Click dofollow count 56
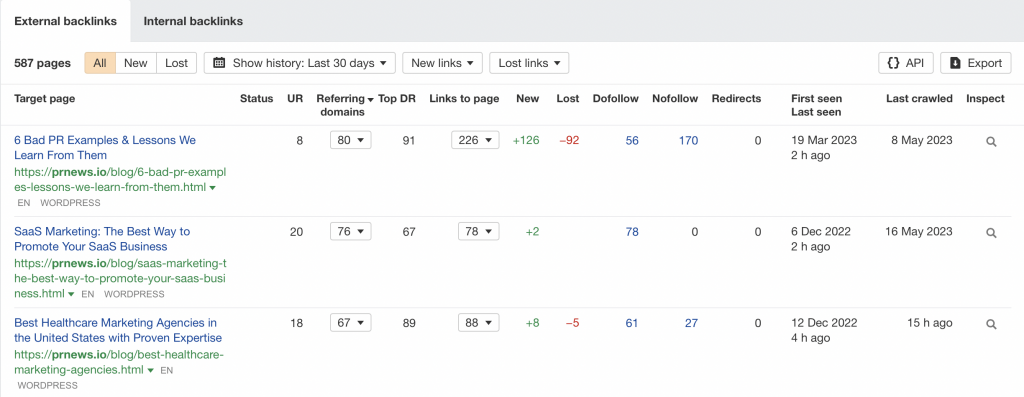The height and width of the screenshot is (397, 1024). pos(632,140)
